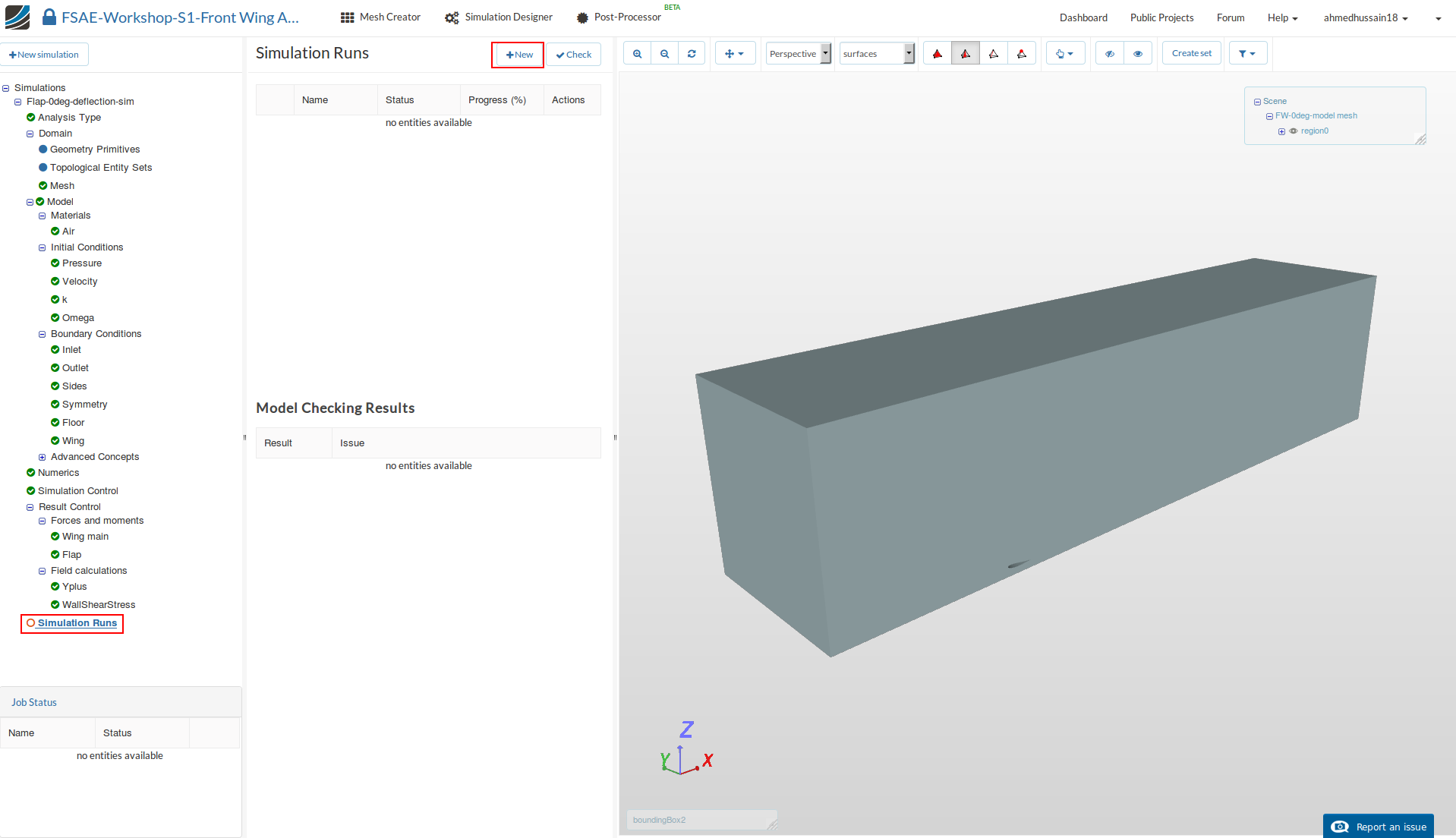Click the show all surfaces eye icon
The height and width of the screenshot is (838, 1456).
1138,53
